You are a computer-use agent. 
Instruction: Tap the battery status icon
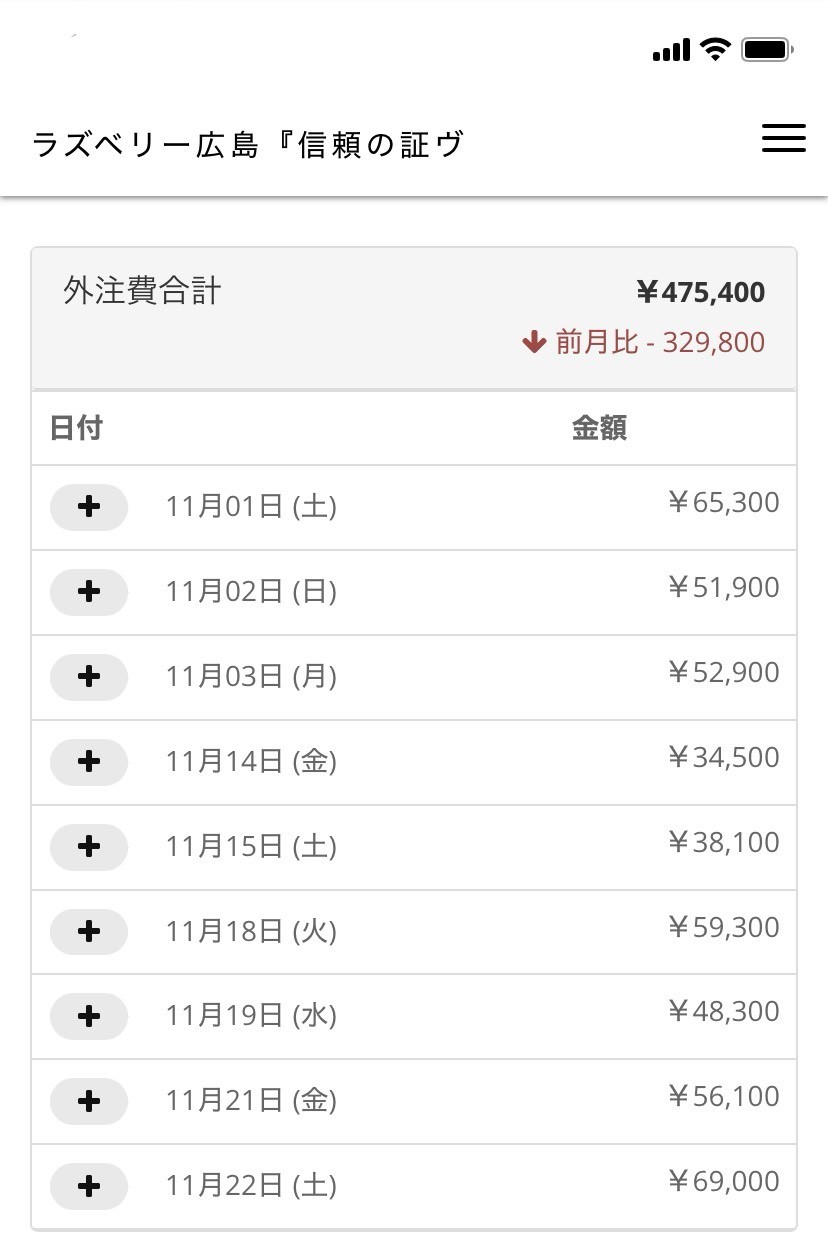point(767,49)
